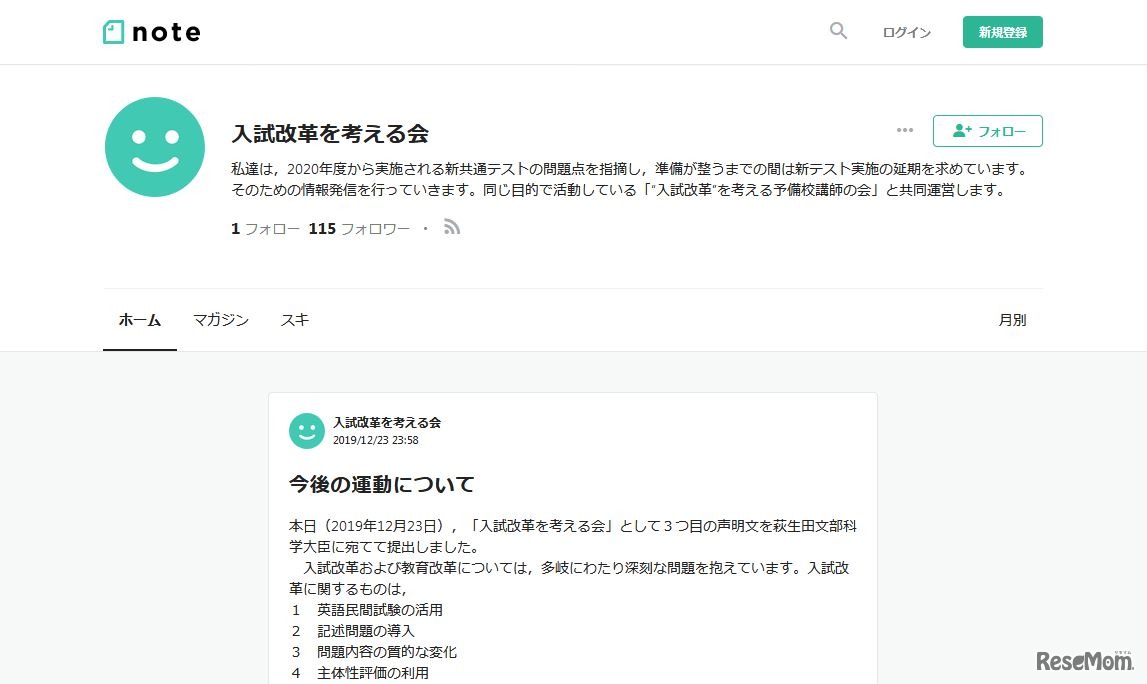Click profile heading 入試改革を考える会
1147x684 pixels.
click(x=330, y=133)
